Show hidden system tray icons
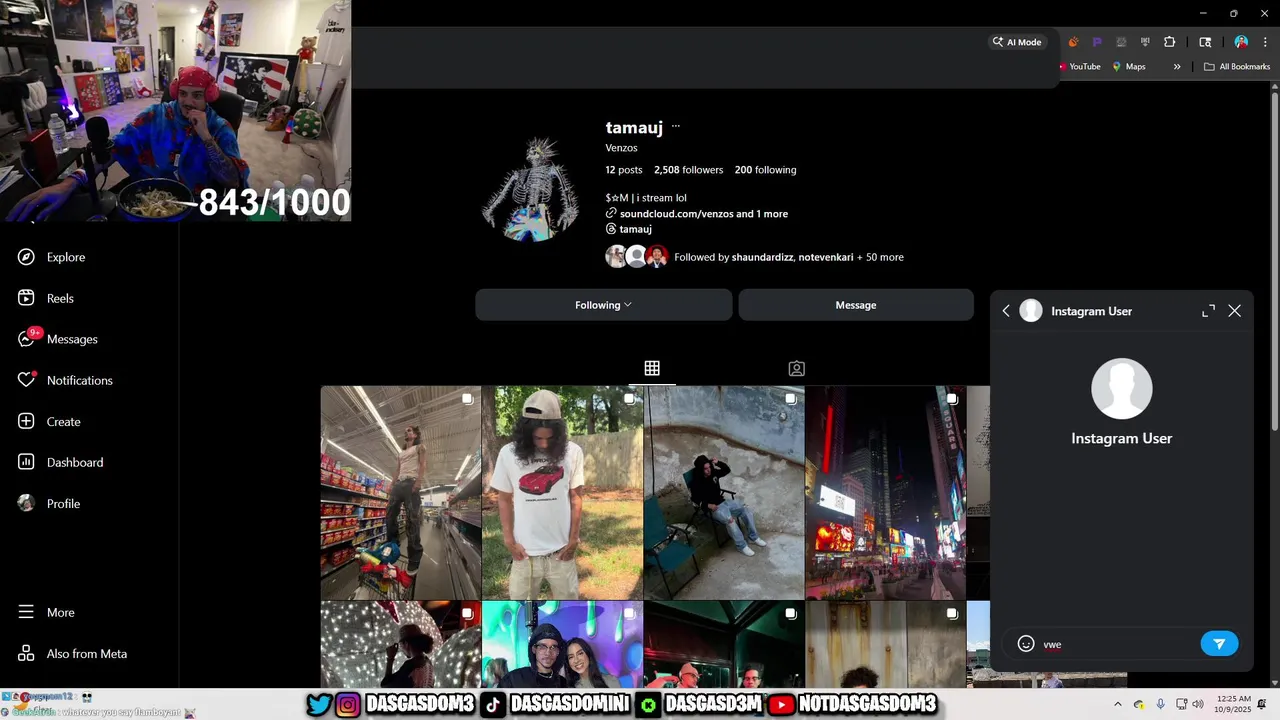1280x720 pixels. click(x=1117, y=704)
